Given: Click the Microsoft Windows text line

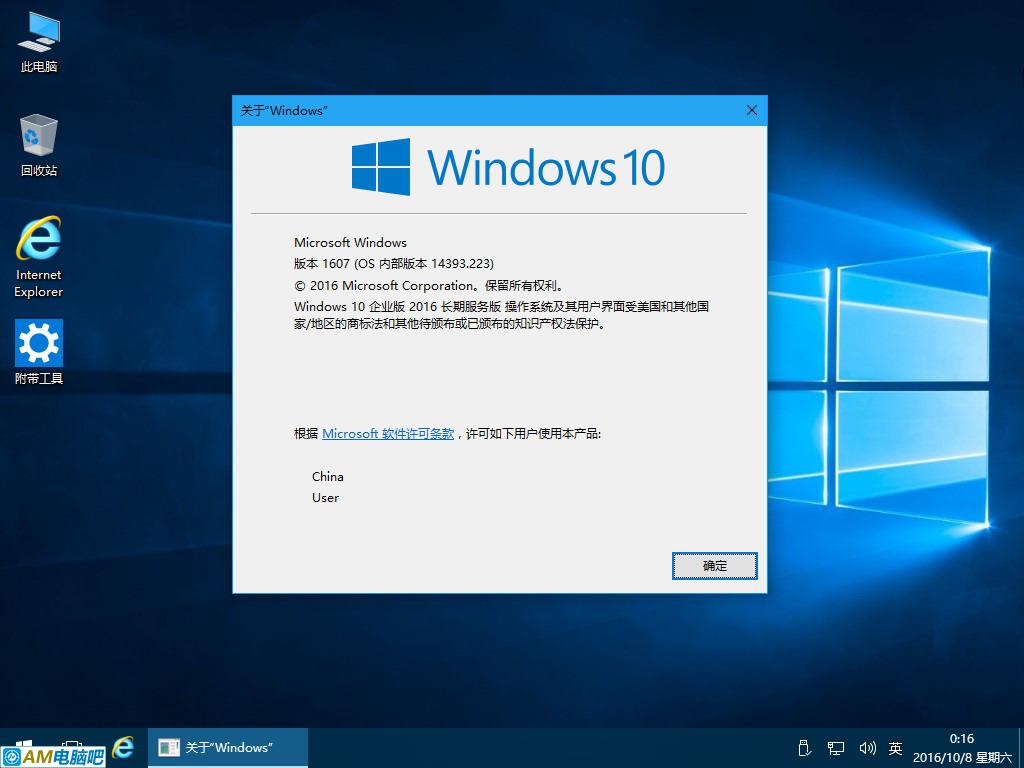Looking at the screenshot, I should (350, 242).
